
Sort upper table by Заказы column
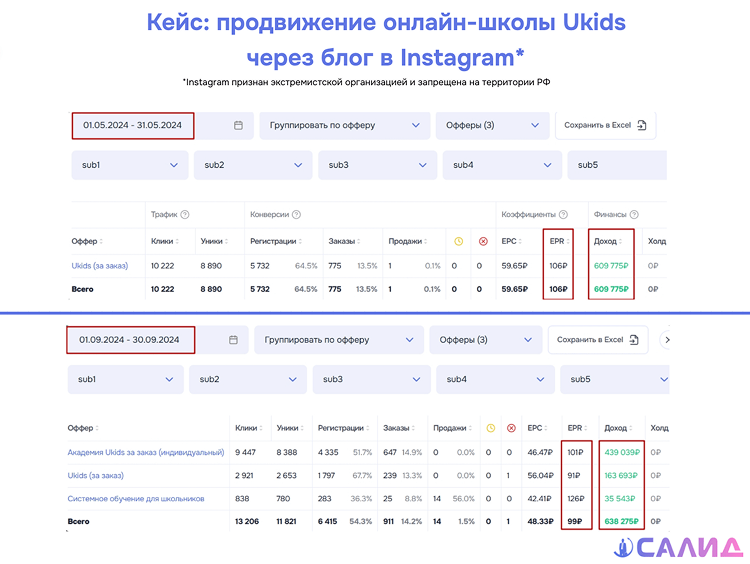tap(344, 241)
